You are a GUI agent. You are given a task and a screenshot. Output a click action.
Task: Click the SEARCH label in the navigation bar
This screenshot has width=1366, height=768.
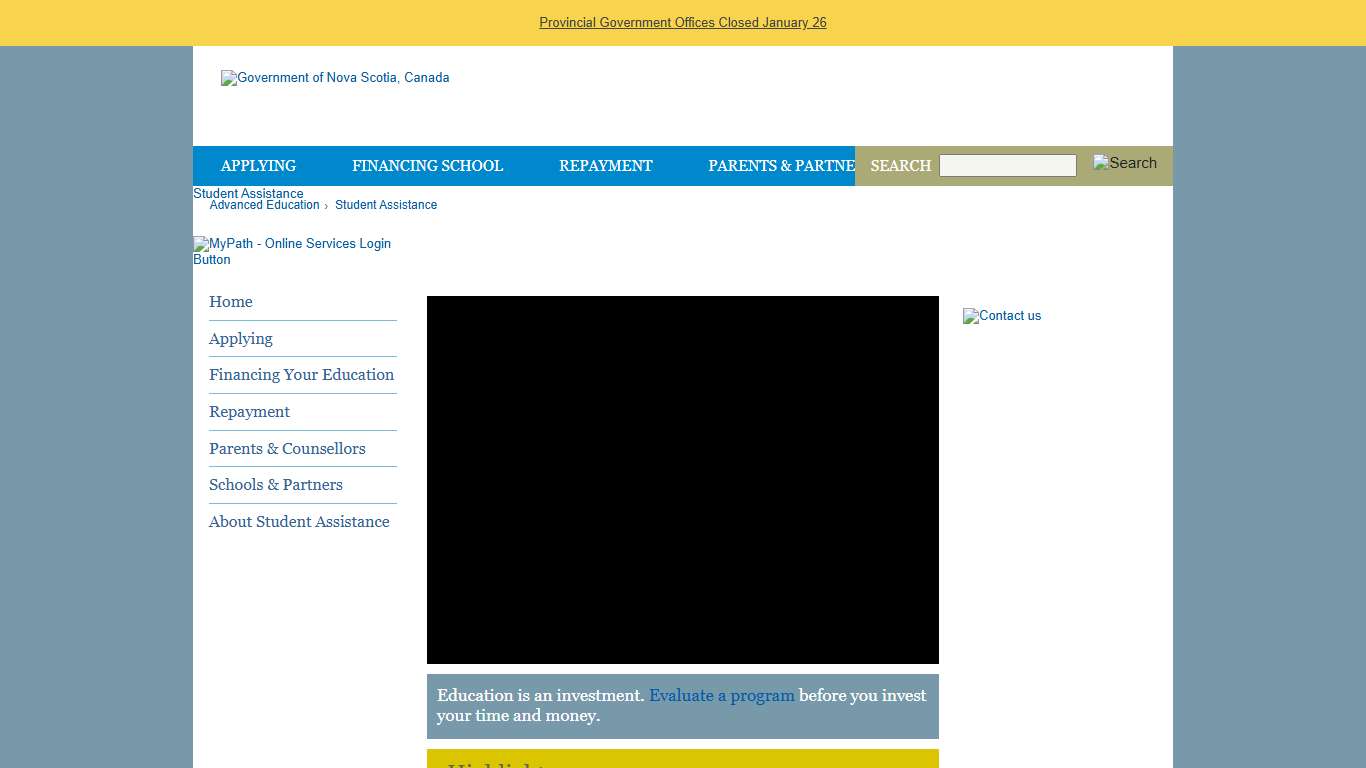pyautogui.click(x=899, y=166)
